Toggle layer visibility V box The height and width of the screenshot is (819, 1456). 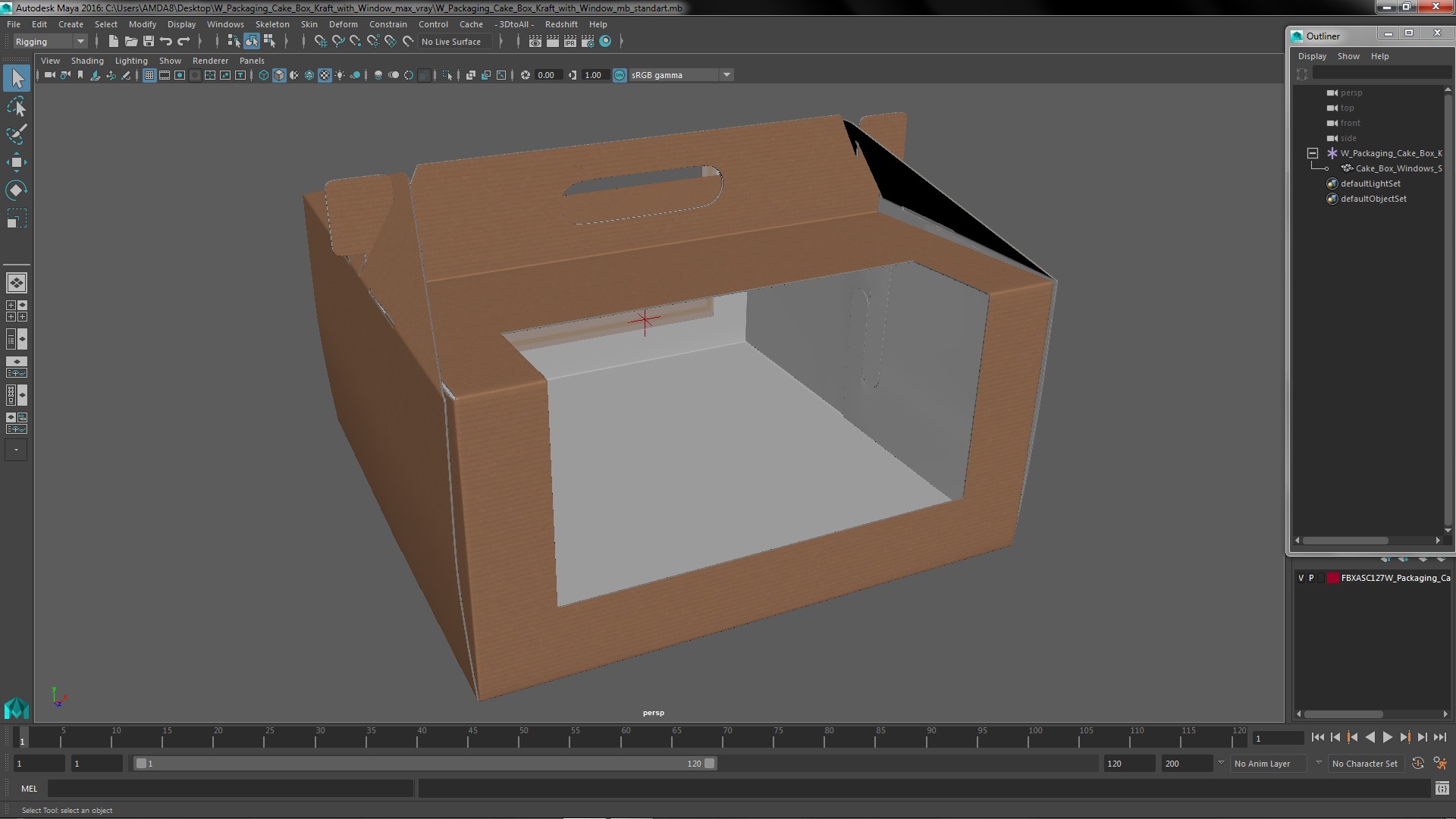1301,578
